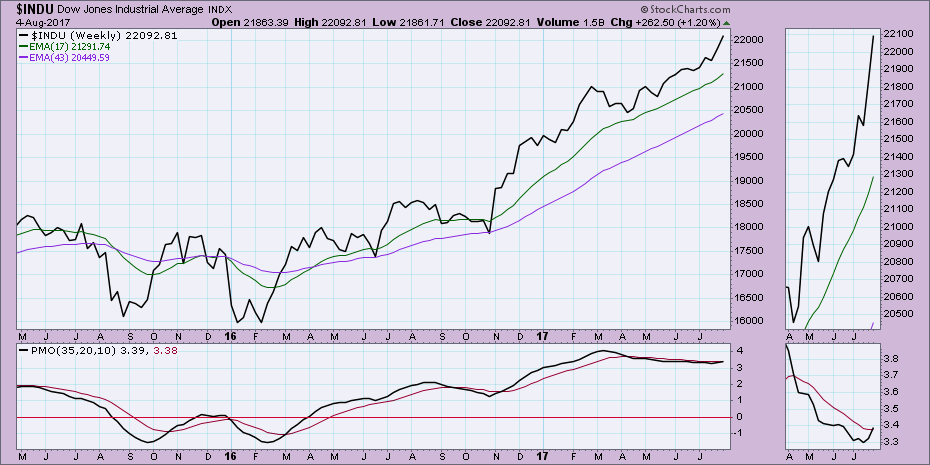This screenshot has width=930, height=465.
Task: Click the 16000 price axis label
Action: coord(748,321)
